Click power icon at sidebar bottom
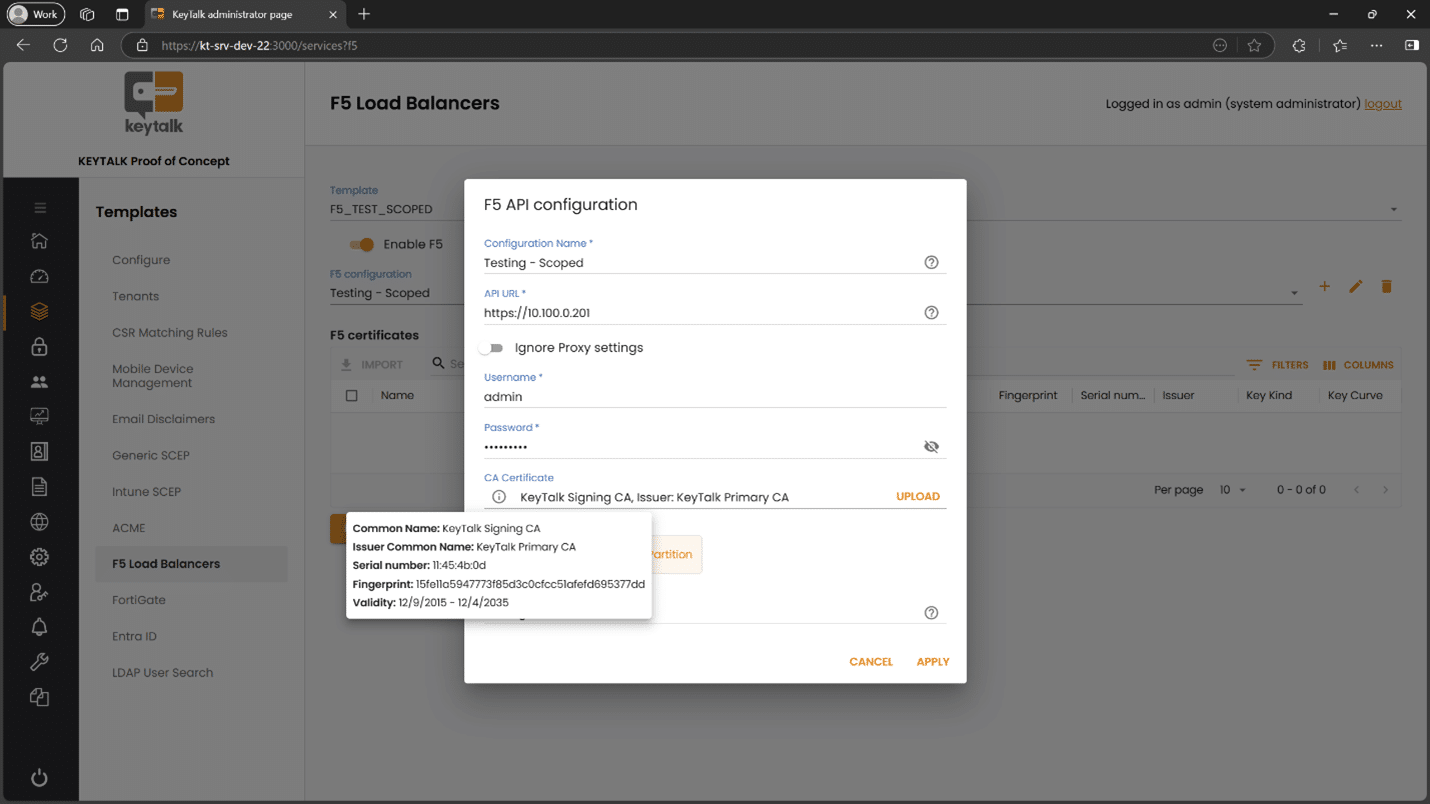The image size is (1430, 804). [39, 778]
